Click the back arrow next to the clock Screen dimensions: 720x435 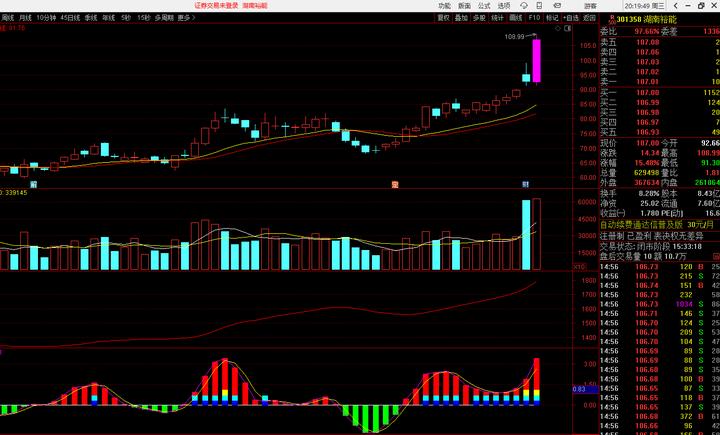point(675,6)
